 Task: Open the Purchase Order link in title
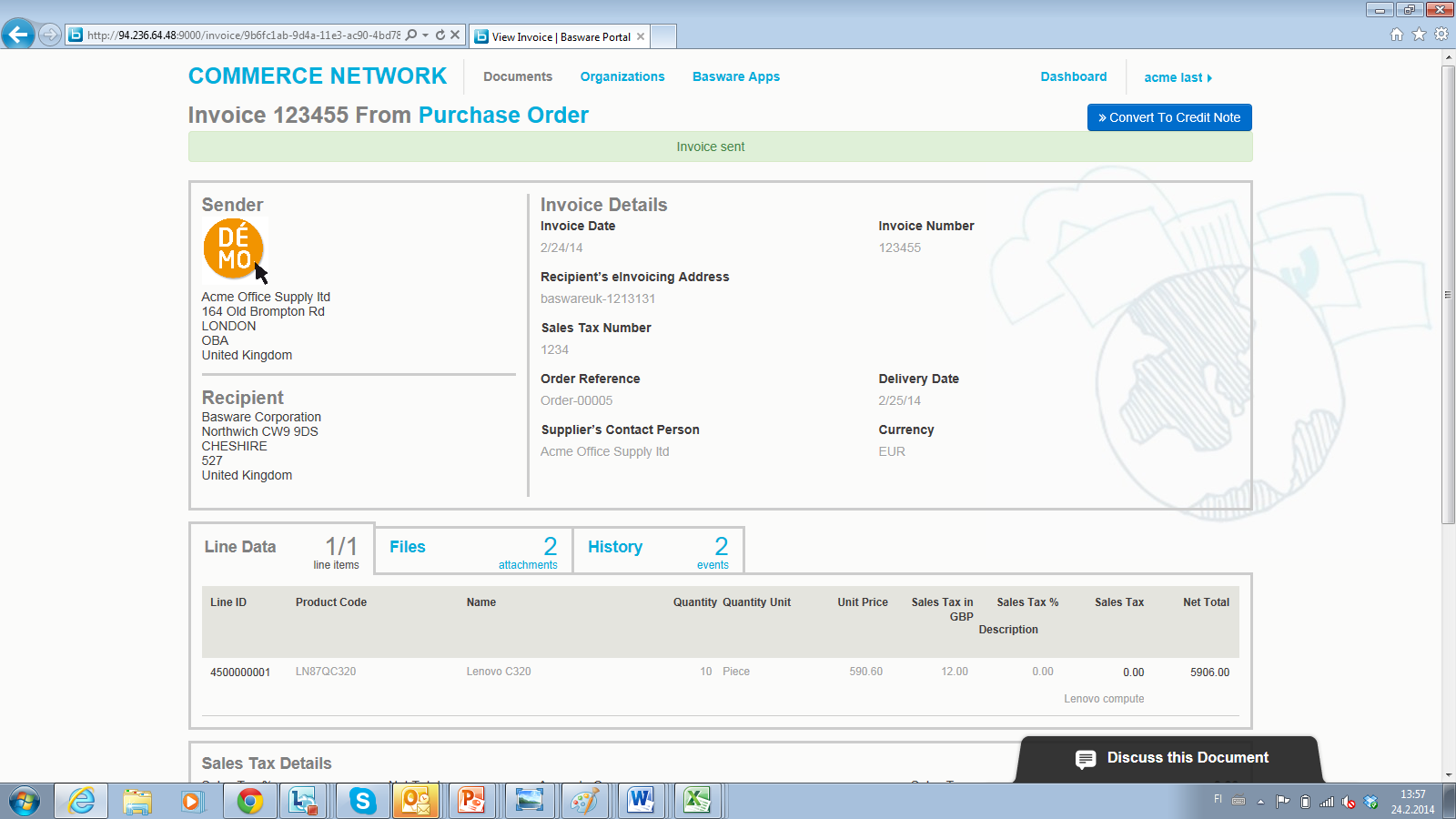(503, 116)
